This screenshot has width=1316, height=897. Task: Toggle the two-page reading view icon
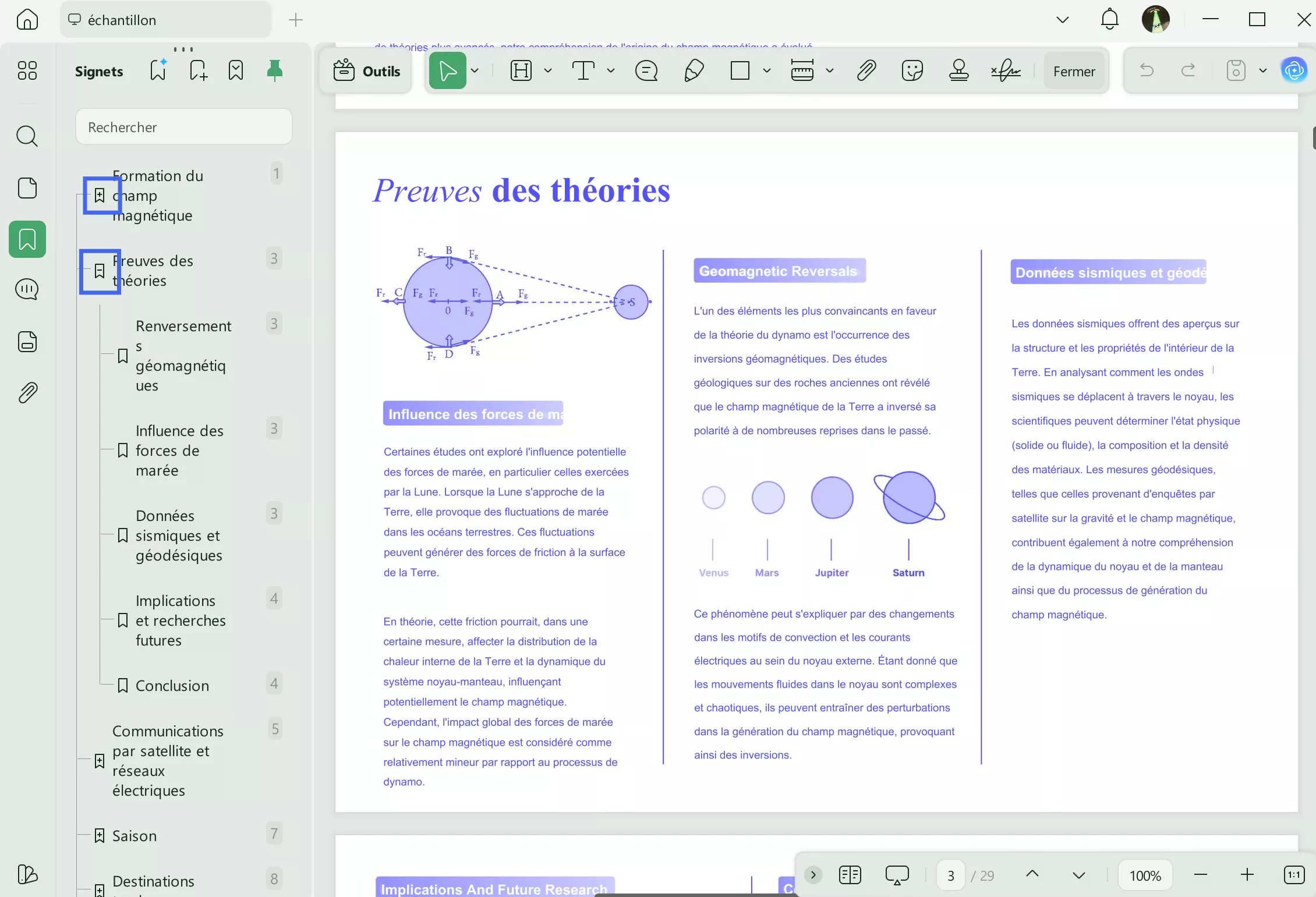[850, 875]
